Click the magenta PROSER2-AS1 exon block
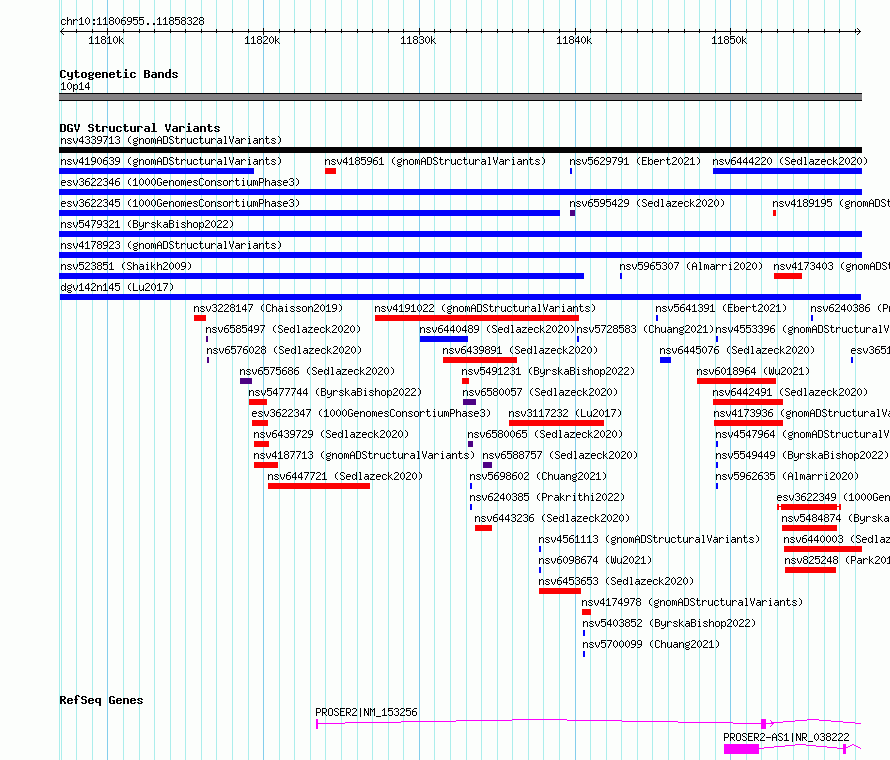The height and width of the screenshot is (760, 890). pyautogui.click(x=741, y=750)
